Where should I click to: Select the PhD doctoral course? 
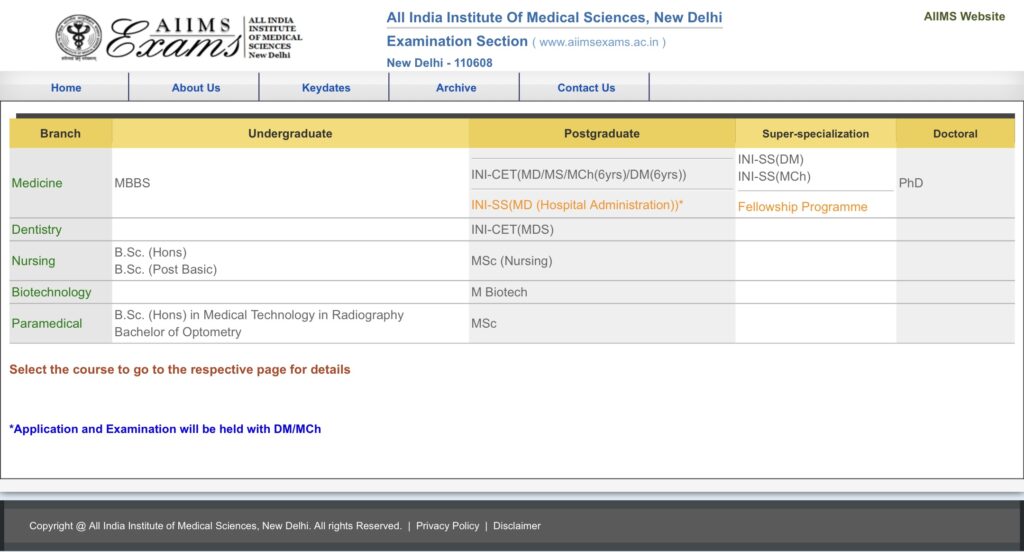(911, 183)
